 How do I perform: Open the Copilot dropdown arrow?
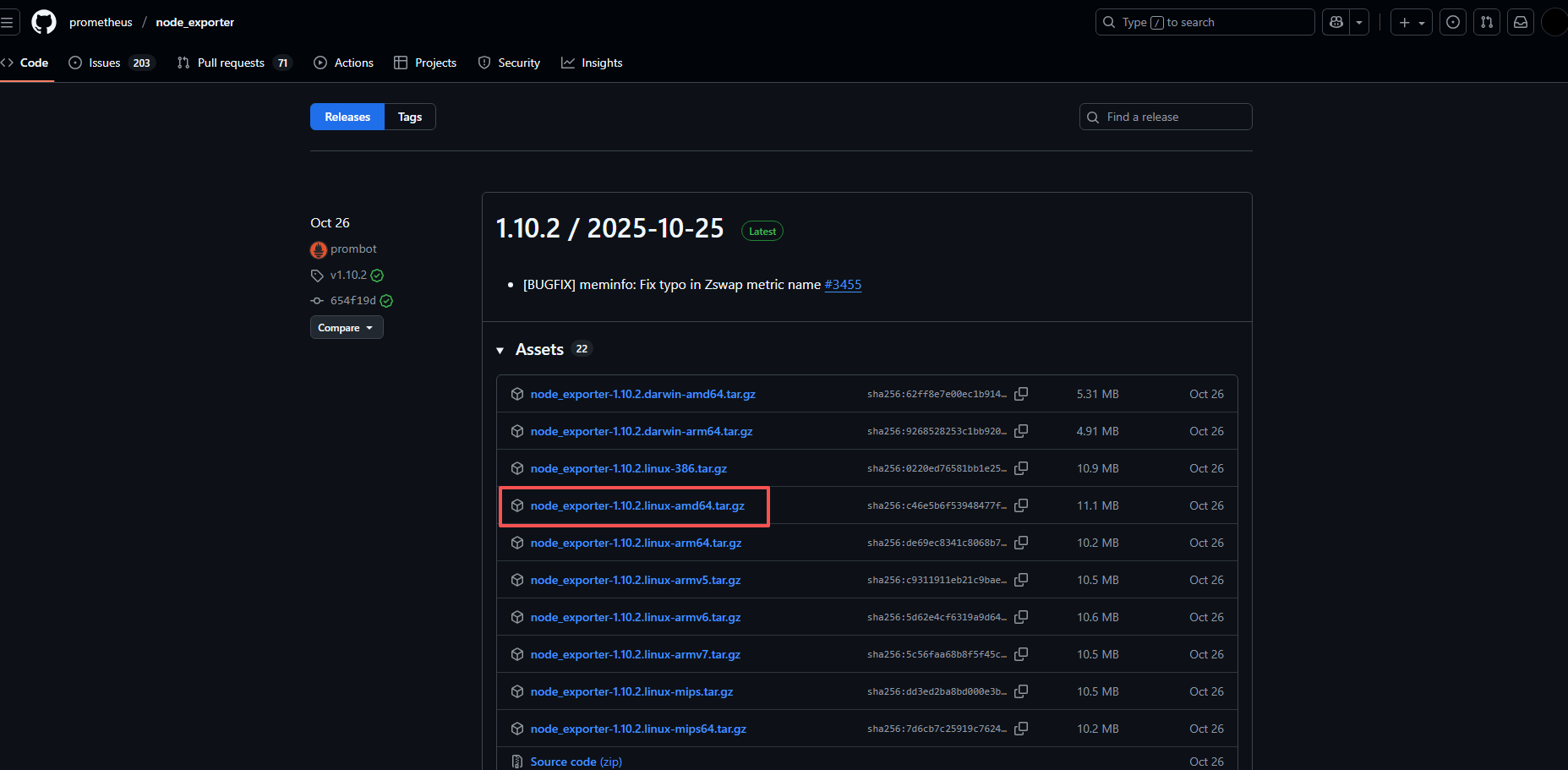tap(1359, 22)
